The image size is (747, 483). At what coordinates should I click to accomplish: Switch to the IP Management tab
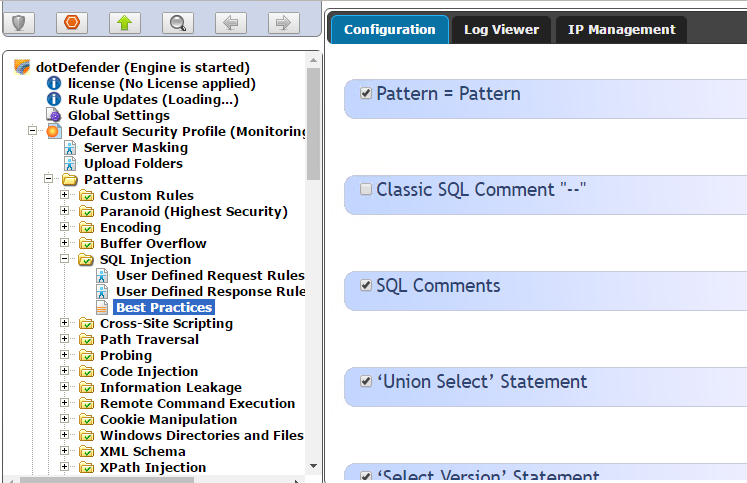(621, 30)
